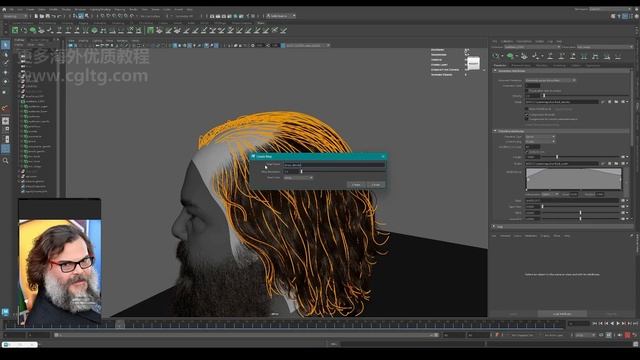Pick the Paint Selection tool
Viewport: 640px width, 360px height.
click(5, 62)
